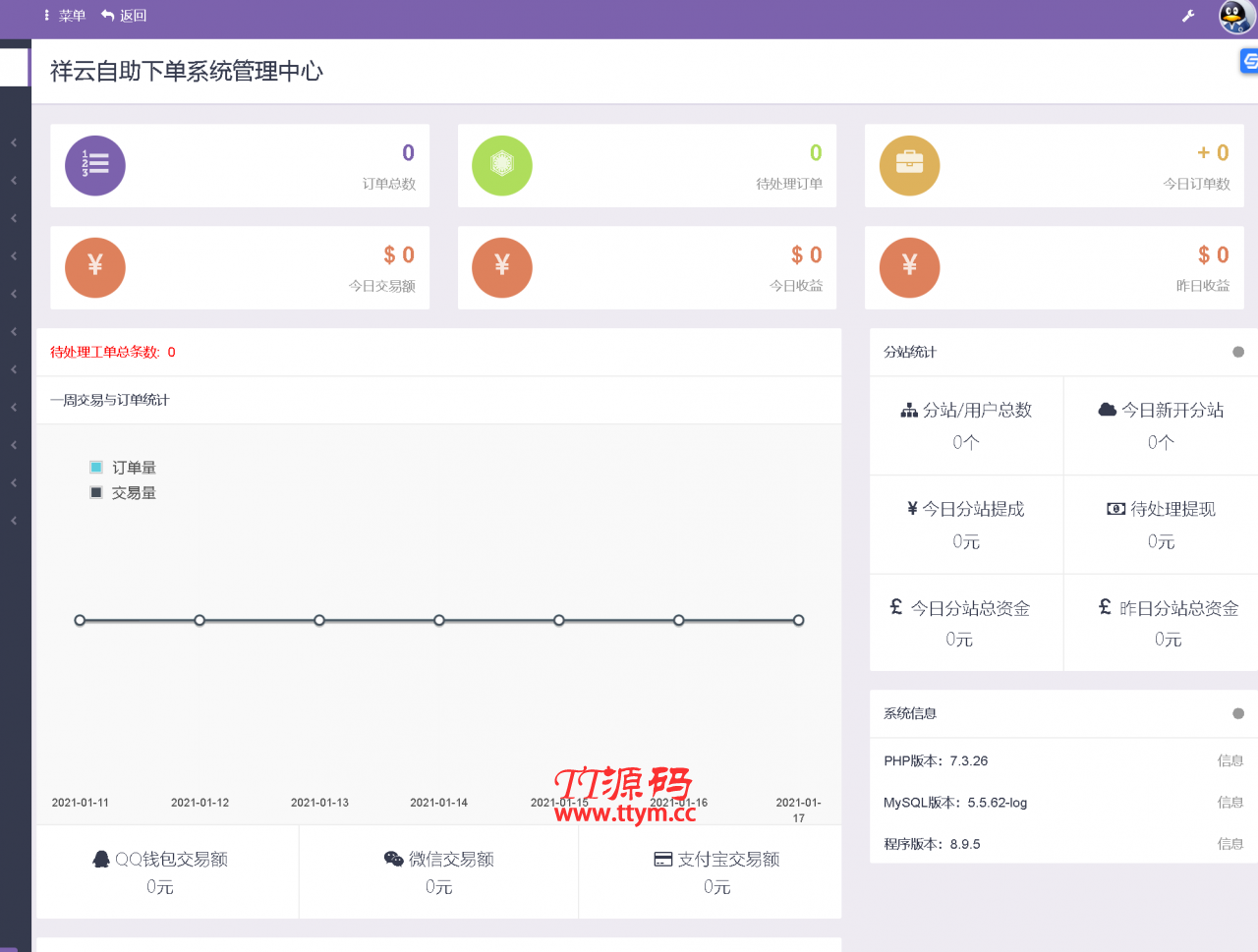Click the 待处理订单 label
Screen dimensions: 1258x952
789,184
